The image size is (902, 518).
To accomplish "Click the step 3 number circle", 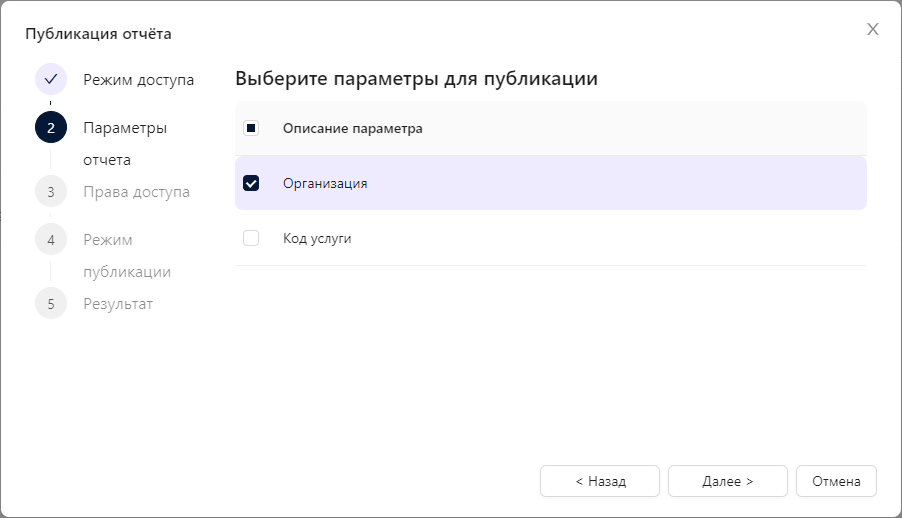I will (51, 191).
